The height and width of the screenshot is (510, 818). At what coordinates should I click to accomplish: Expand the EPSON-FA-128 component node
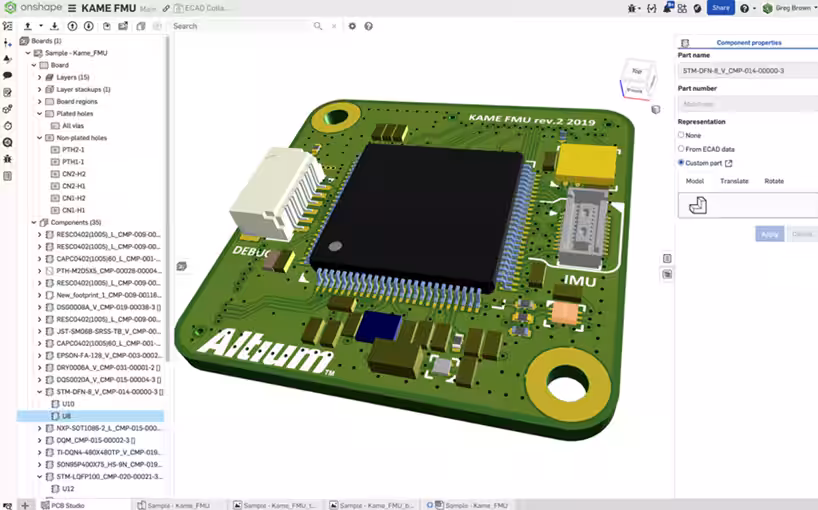(x=40, y=355)
